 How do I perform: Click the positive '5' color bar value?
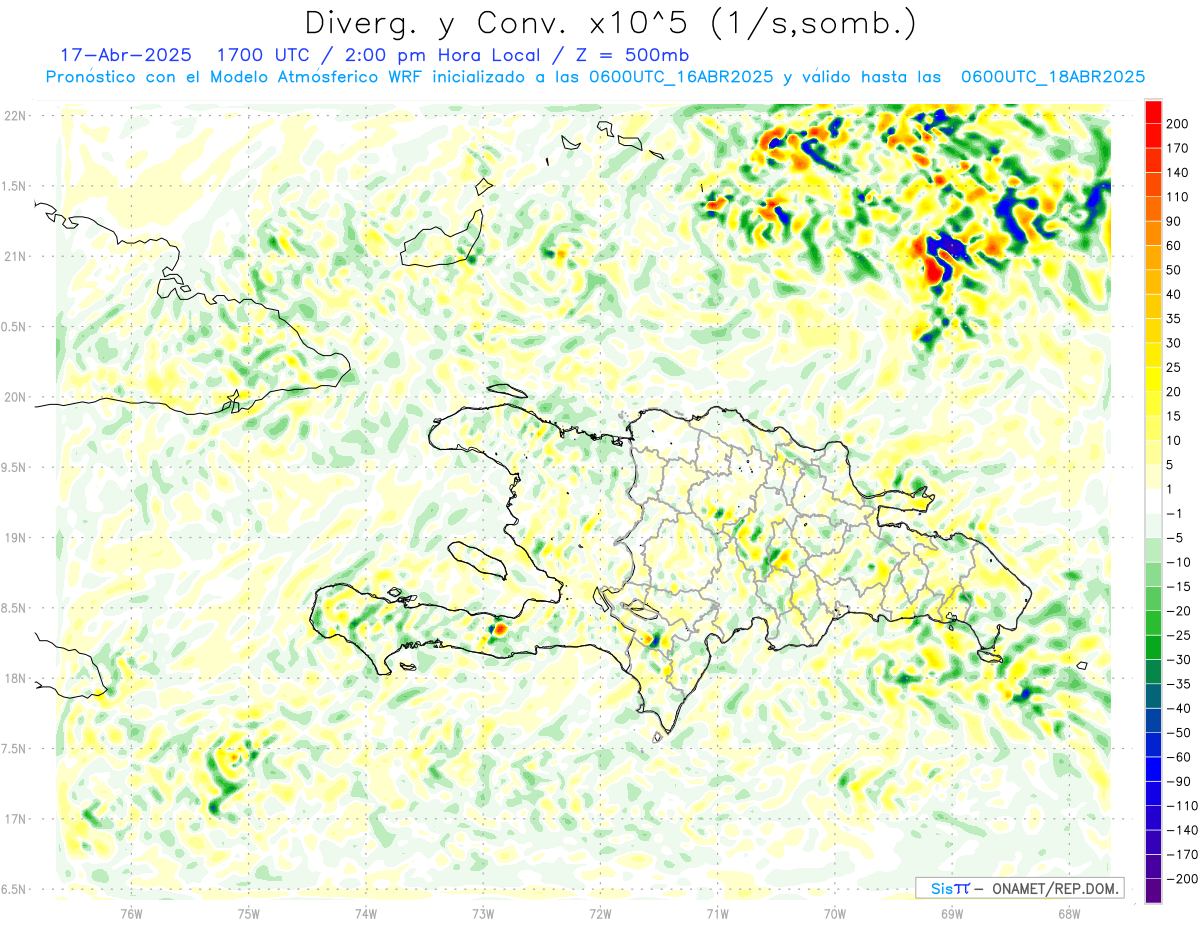pyautogui.click(x=1171, y=465)
